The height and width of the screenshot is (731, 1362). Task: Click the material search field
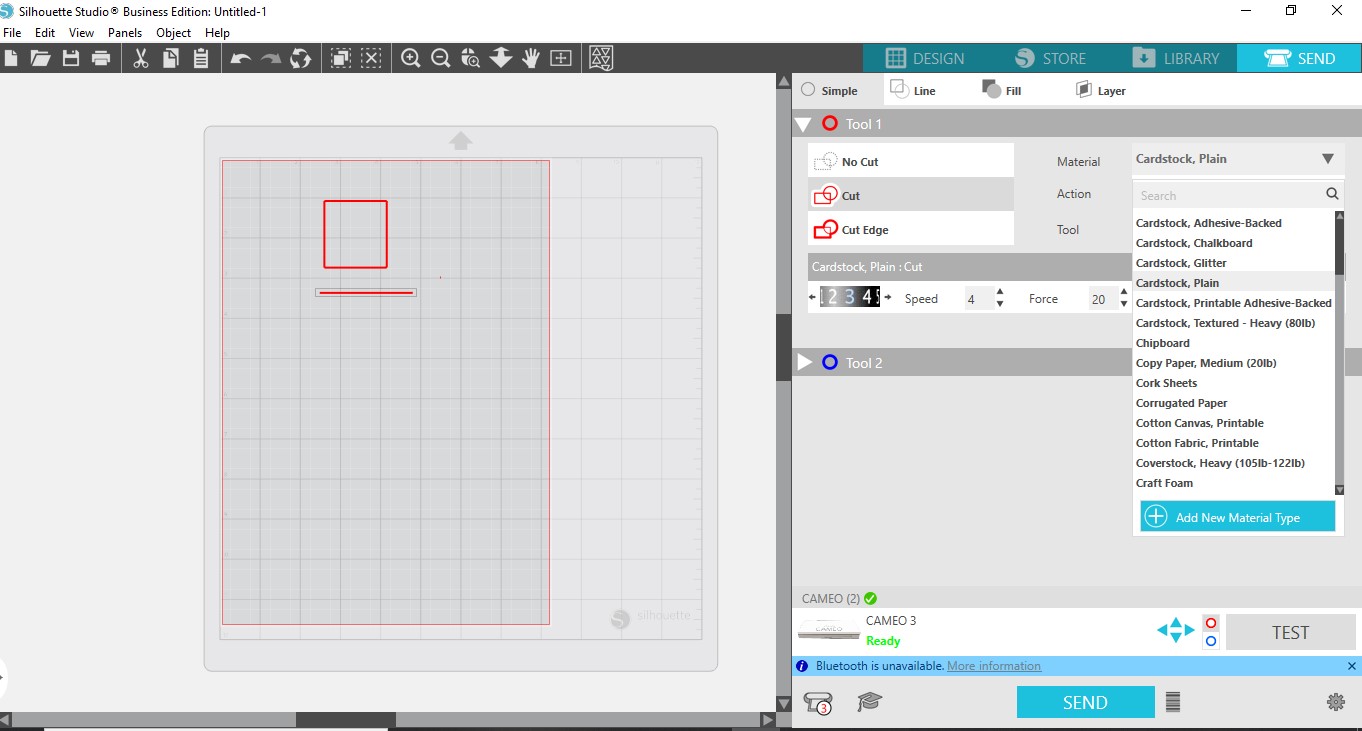point(1238,195)
